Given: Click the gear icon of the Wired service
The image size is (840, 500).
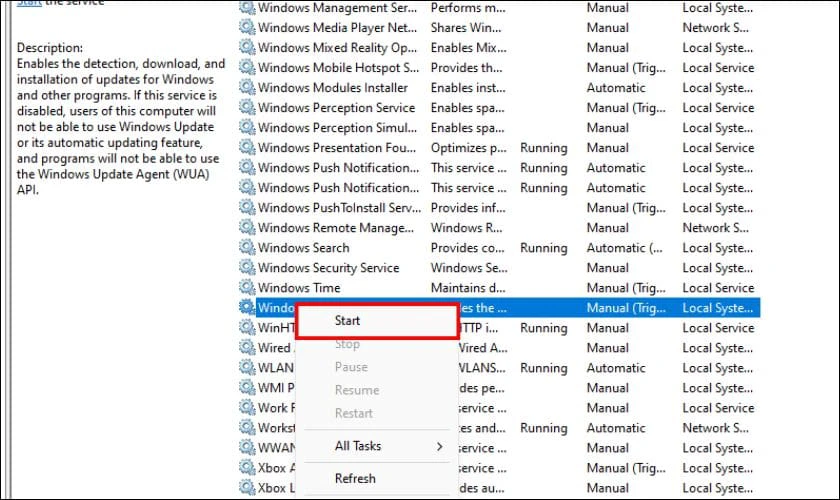Looking at the screenshot, I should (x=247, y=347).
